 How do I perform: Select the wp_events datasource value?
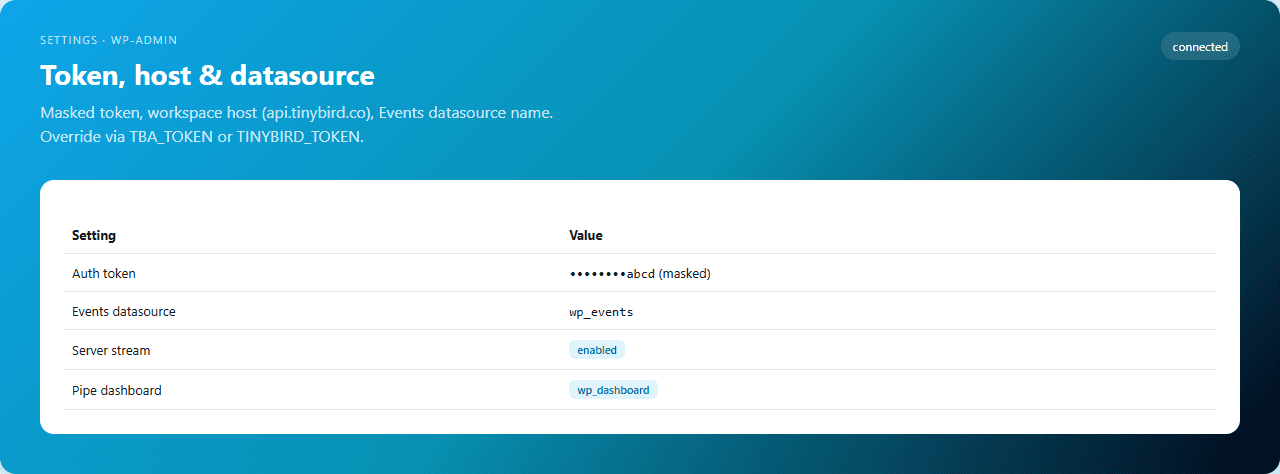click(x=601, y=312)
